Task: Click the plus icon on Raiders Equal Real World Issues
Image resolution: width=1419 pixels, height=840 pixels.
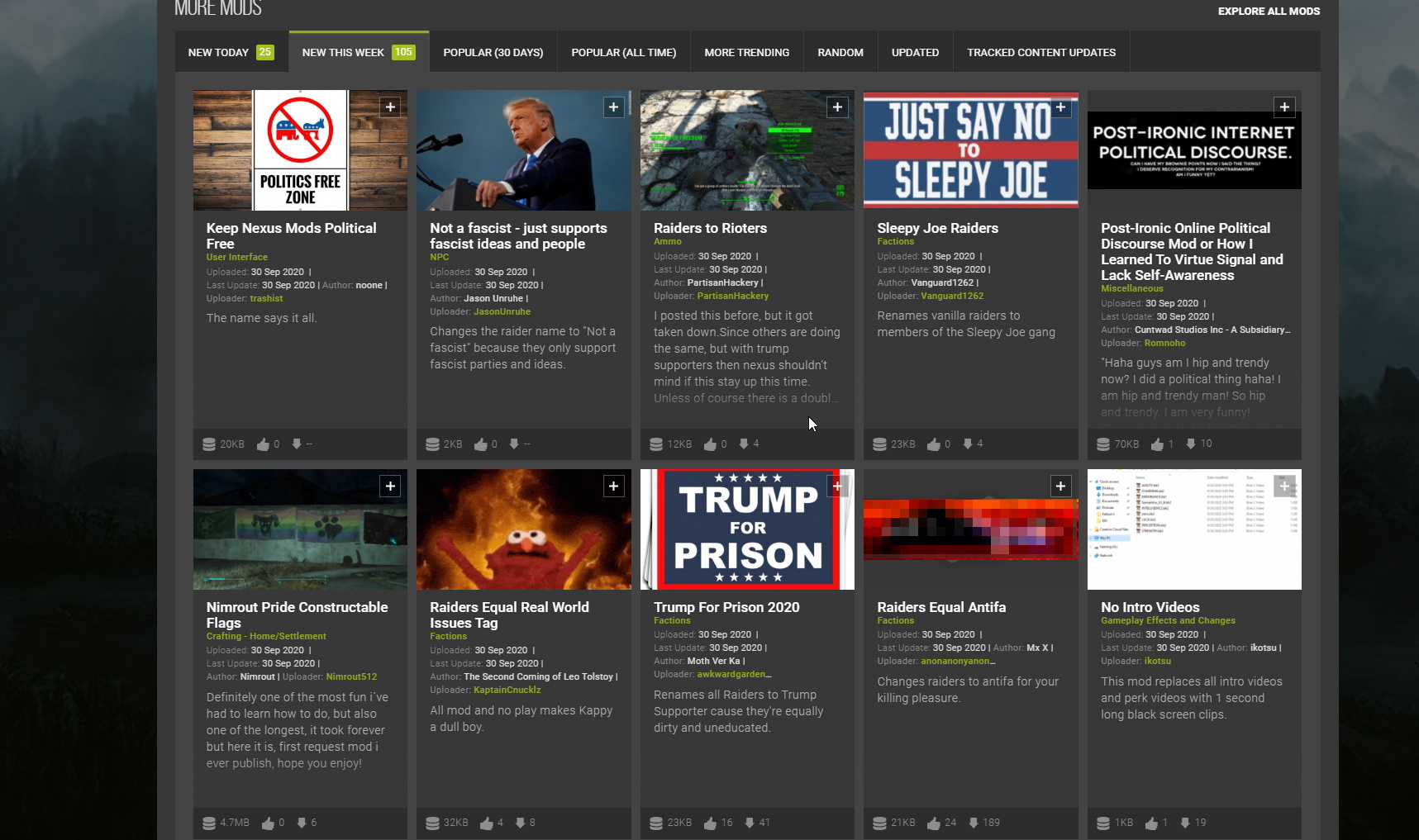Action: tap(613, 486)
